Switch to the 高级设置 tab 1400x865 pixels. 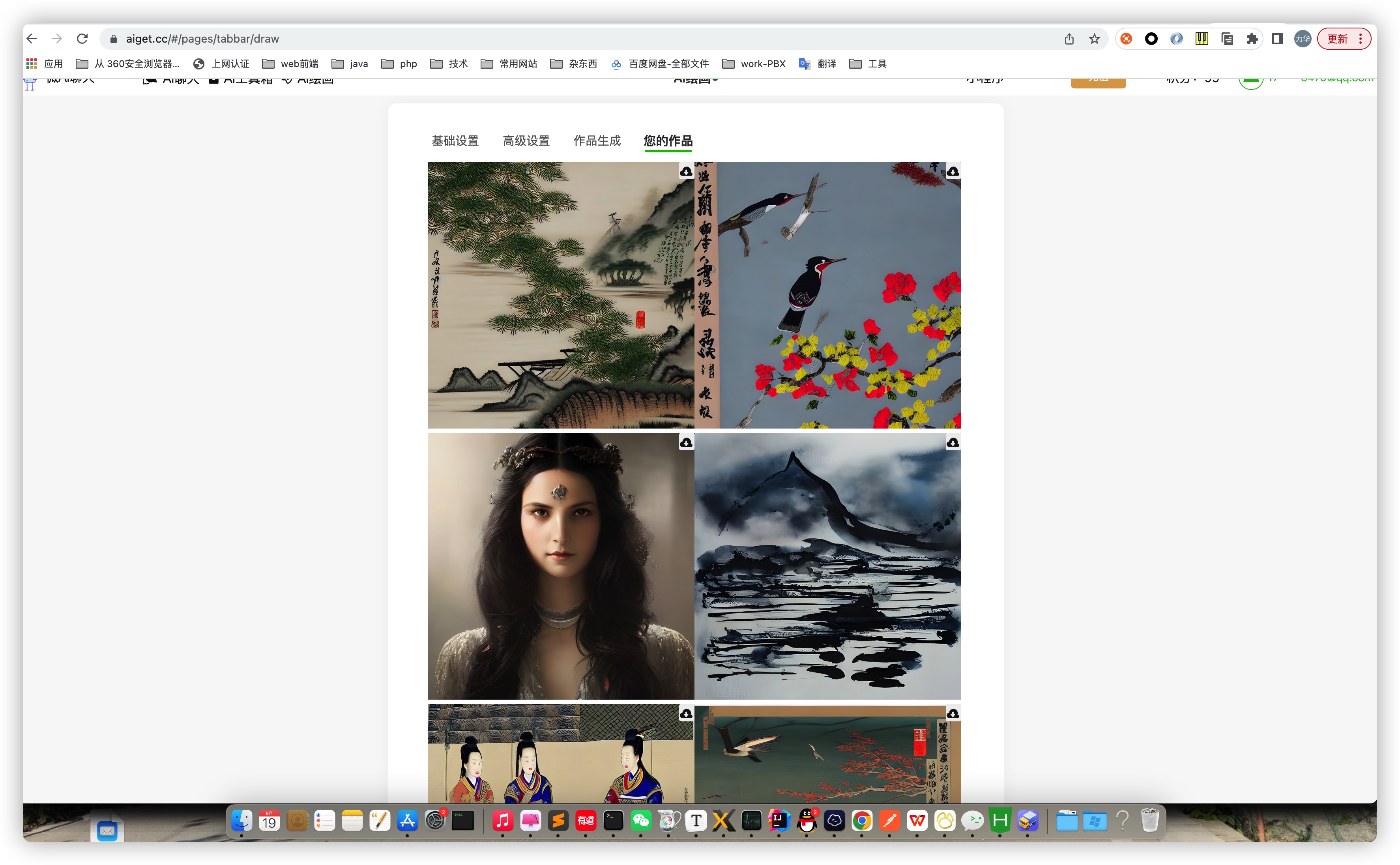point(526,141)
